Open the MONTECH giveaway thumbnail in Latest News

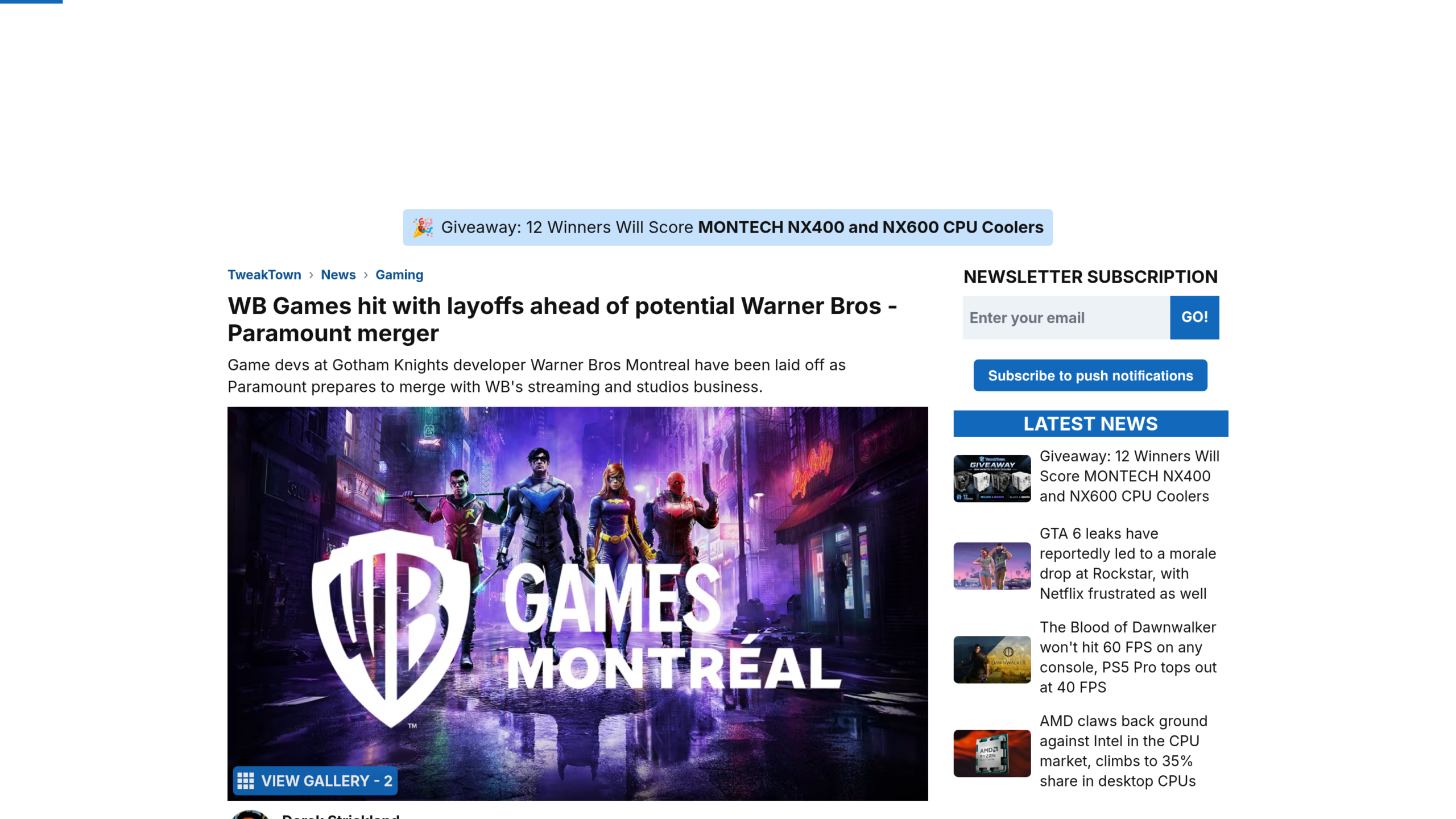[992, 478]
